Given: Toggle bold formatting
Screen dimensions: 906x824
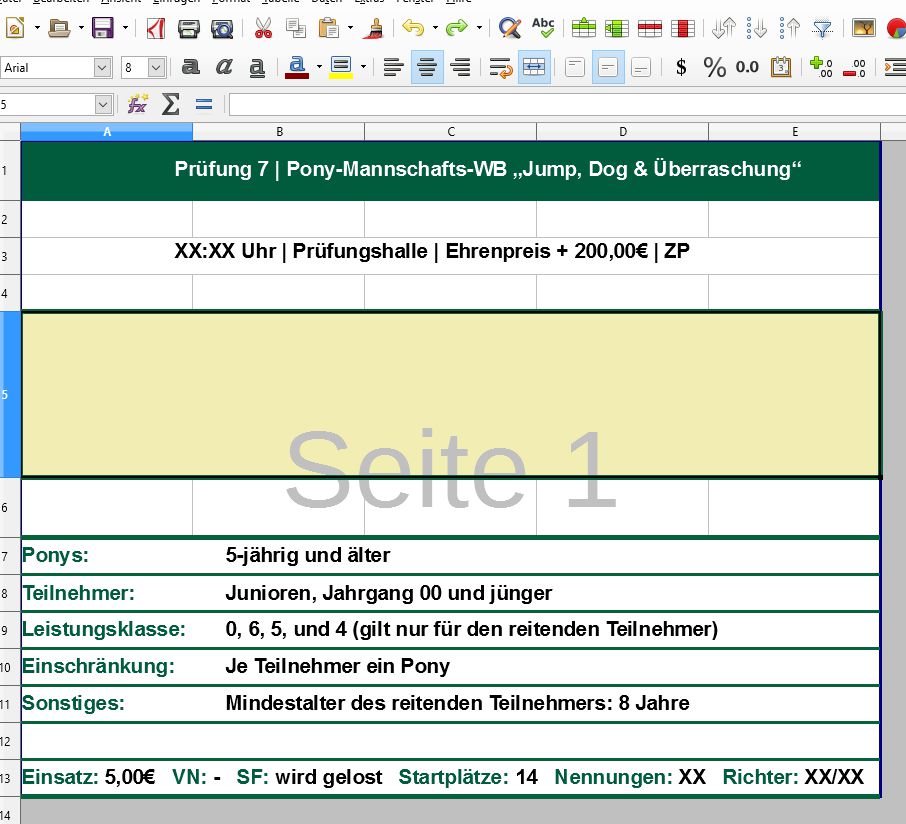Looking at the screenshot, I should coord(190,67).
